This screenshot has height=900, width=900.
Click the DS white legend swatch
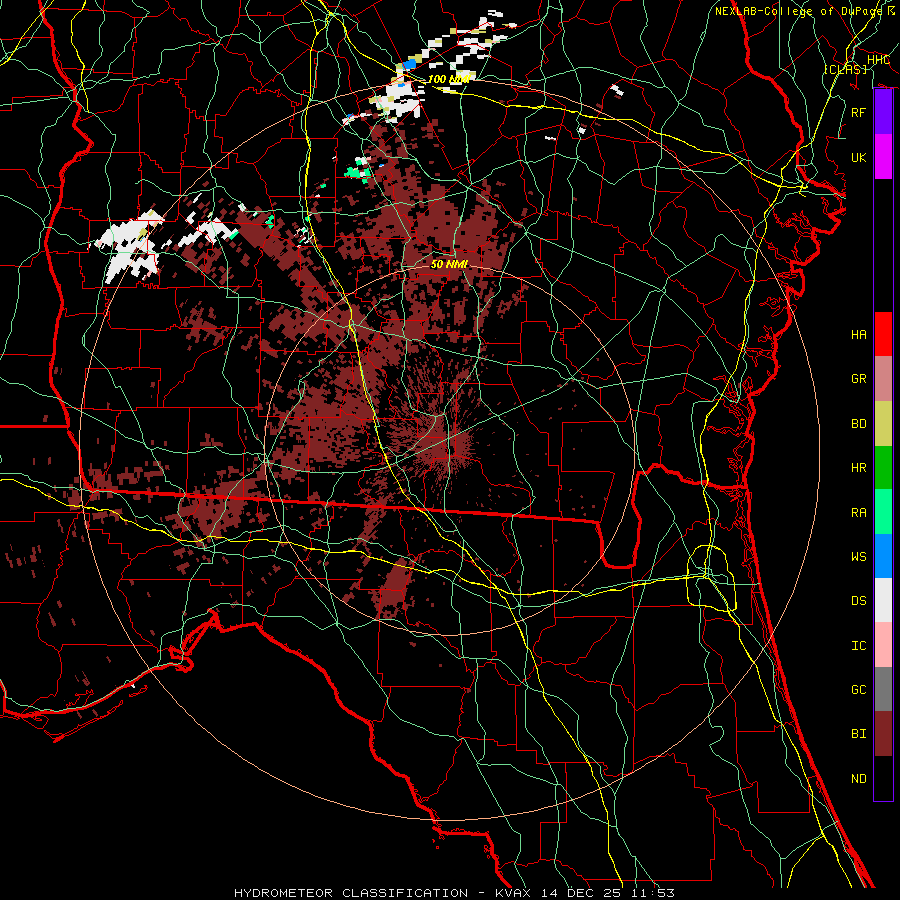tap(883, 600)
